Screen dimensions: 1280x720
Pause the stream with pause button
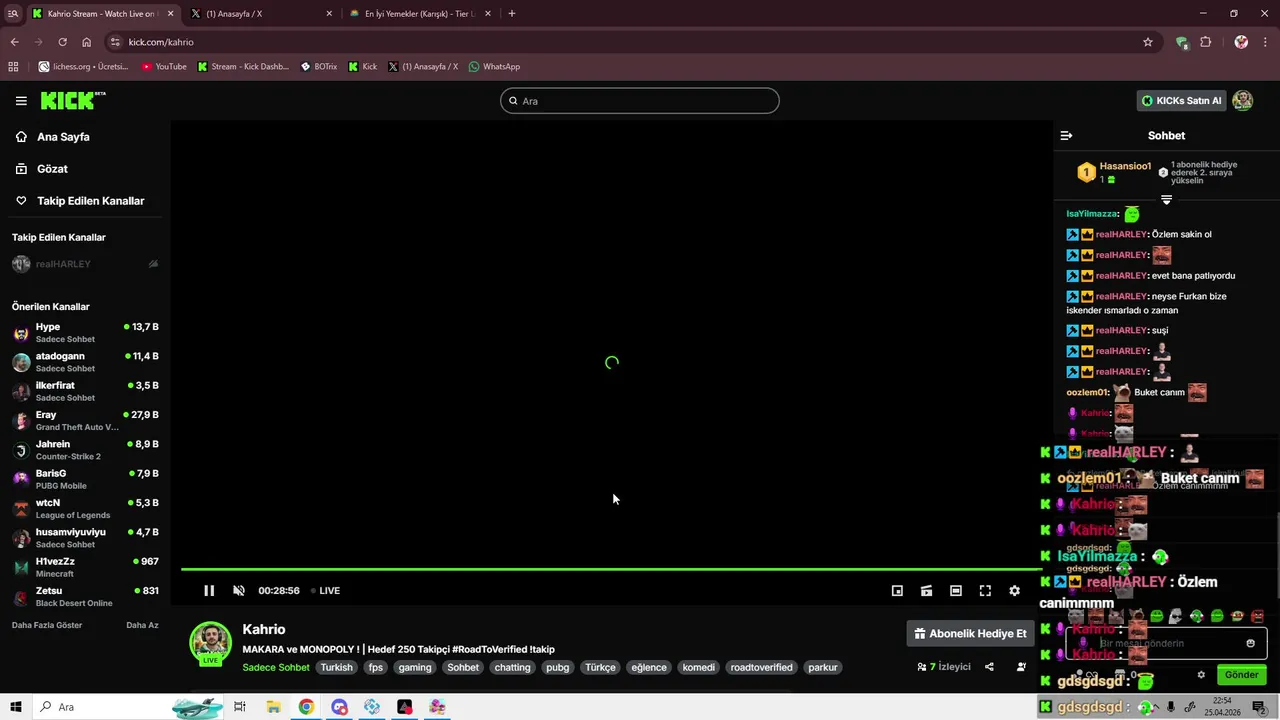(x=209, y=591)
